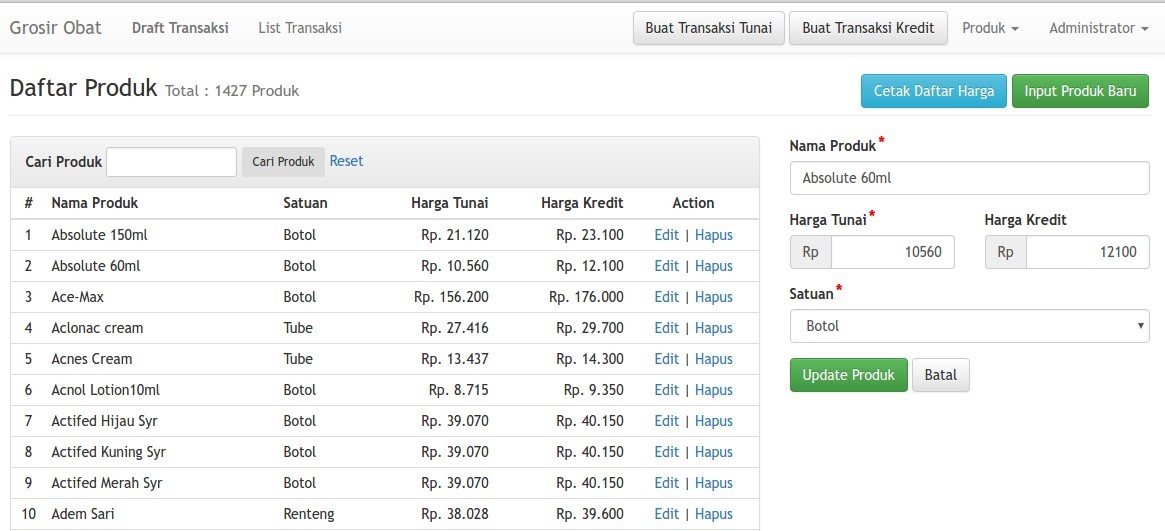Click the Grosir Obat brand link

coord(56,28)
